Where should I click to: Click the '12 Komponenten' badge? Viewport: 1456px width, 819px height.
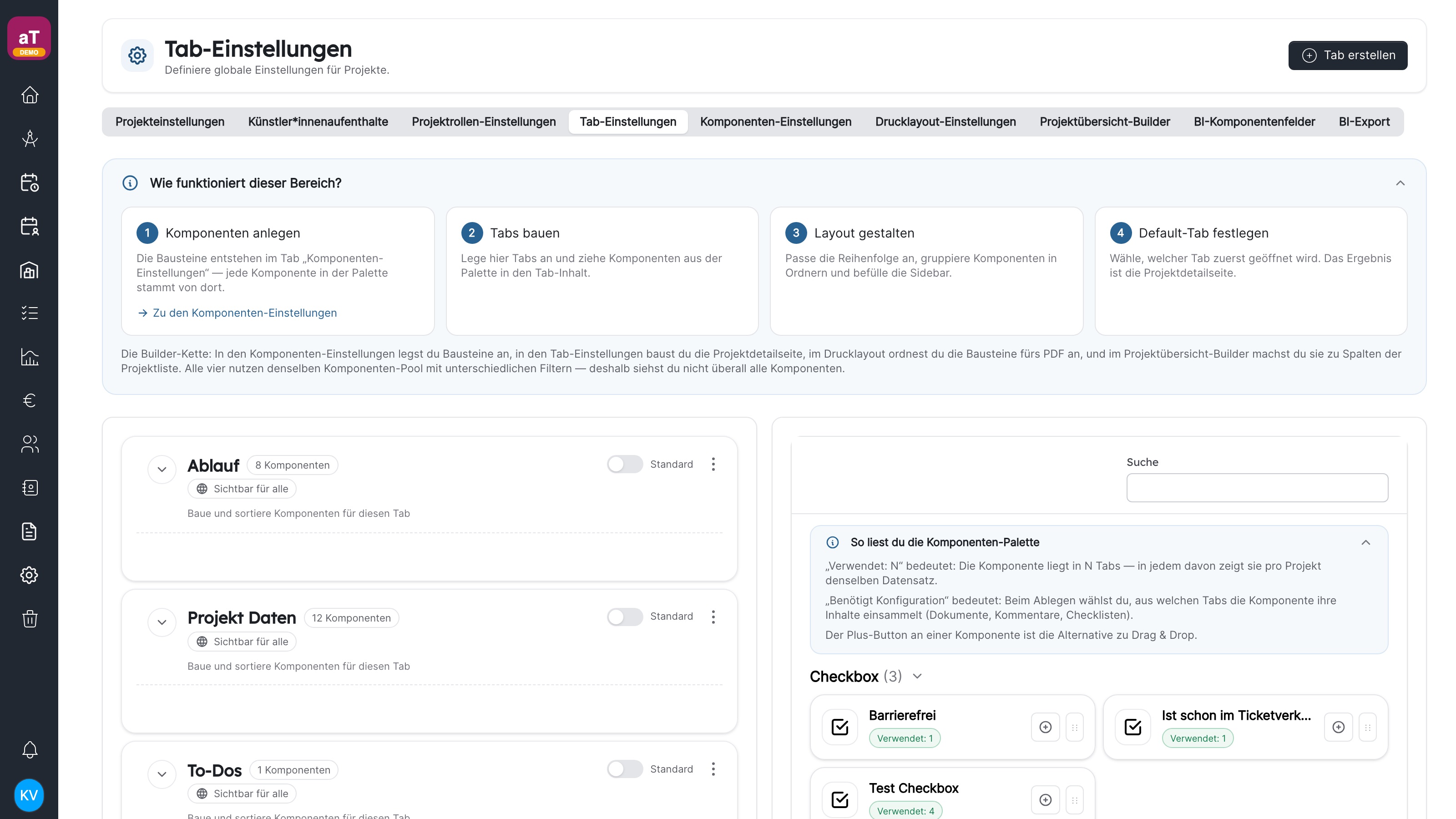click(x=351, y=618)
